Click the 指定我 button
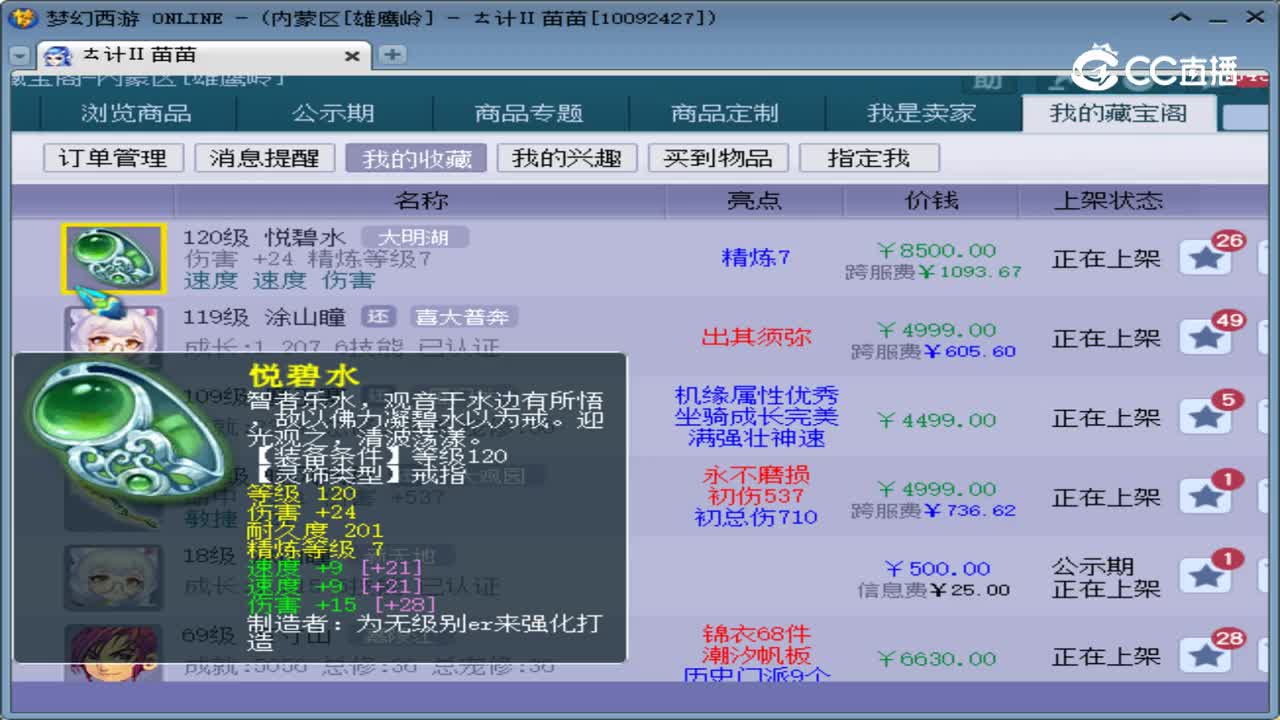The width and height of the screenshot is (1280, 720). 869,158
